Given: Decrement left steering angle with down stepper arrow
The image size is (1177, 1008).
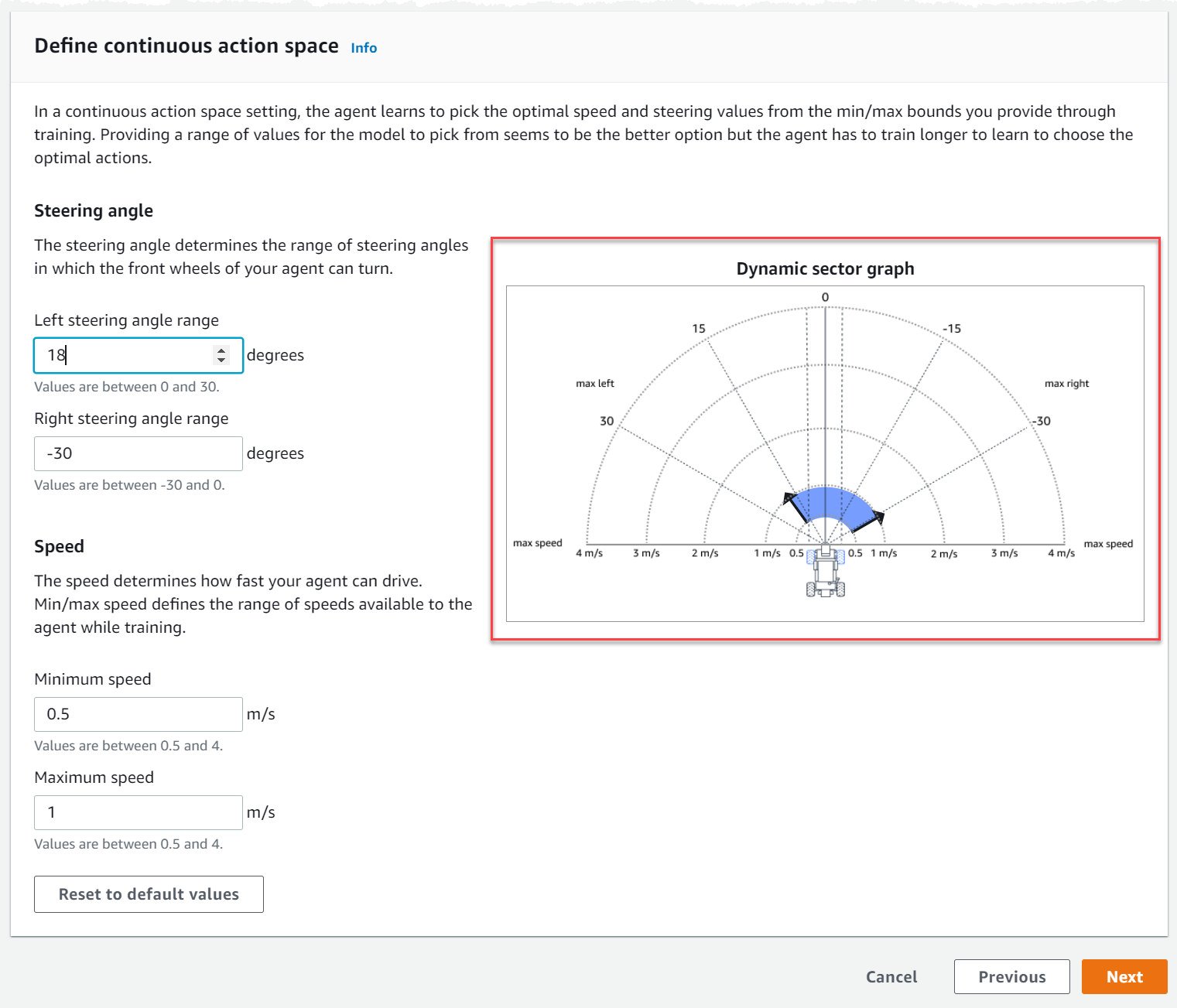Looking at the screenshot, I should (x=221, y=360).
